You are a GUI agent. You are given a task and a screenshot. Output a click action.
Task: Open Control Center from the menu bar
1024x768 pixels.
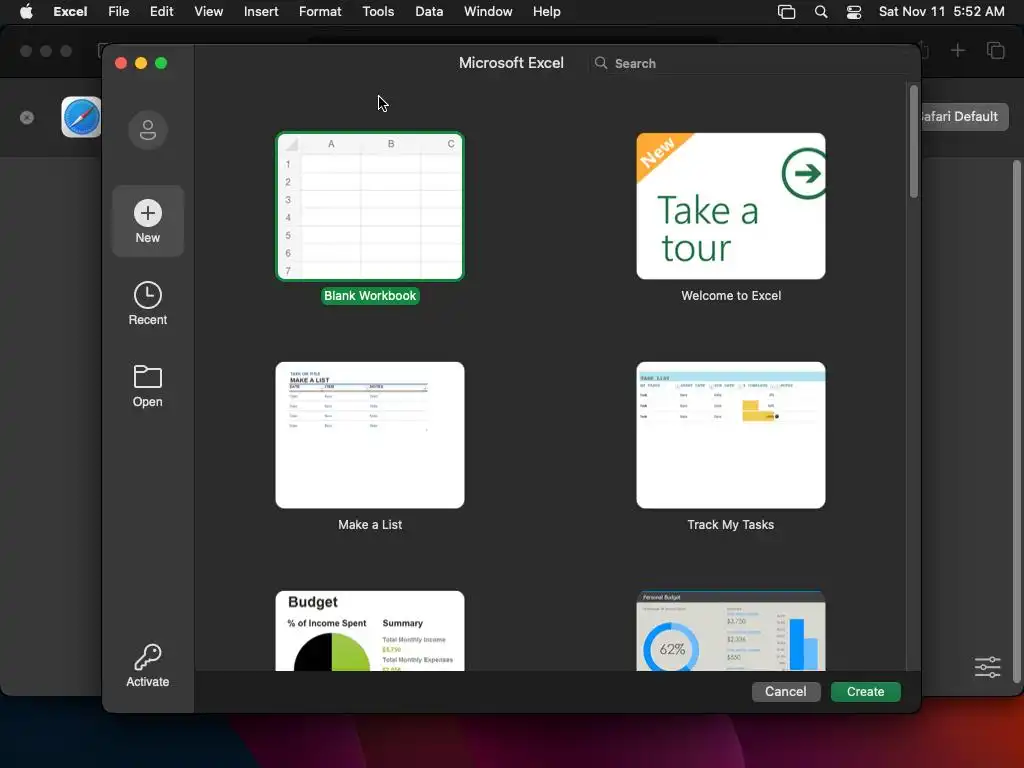854,12
